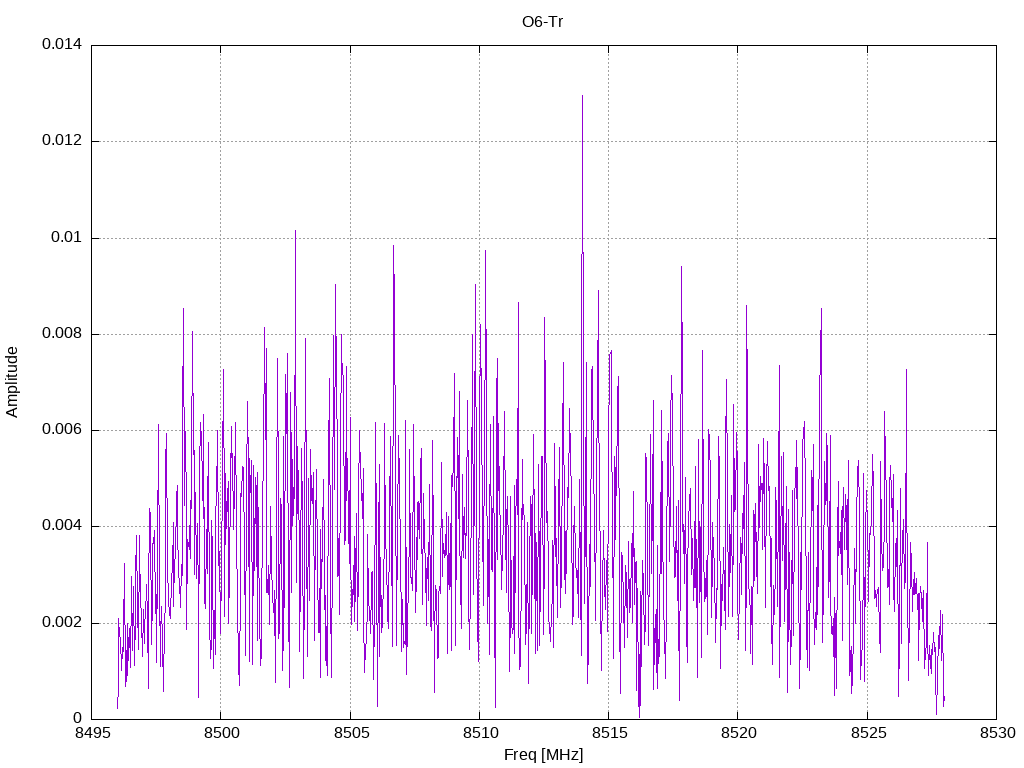1024x768 pixels.
Task: Click x-axis tick label 8500
Action: click(x=221, y=733)
